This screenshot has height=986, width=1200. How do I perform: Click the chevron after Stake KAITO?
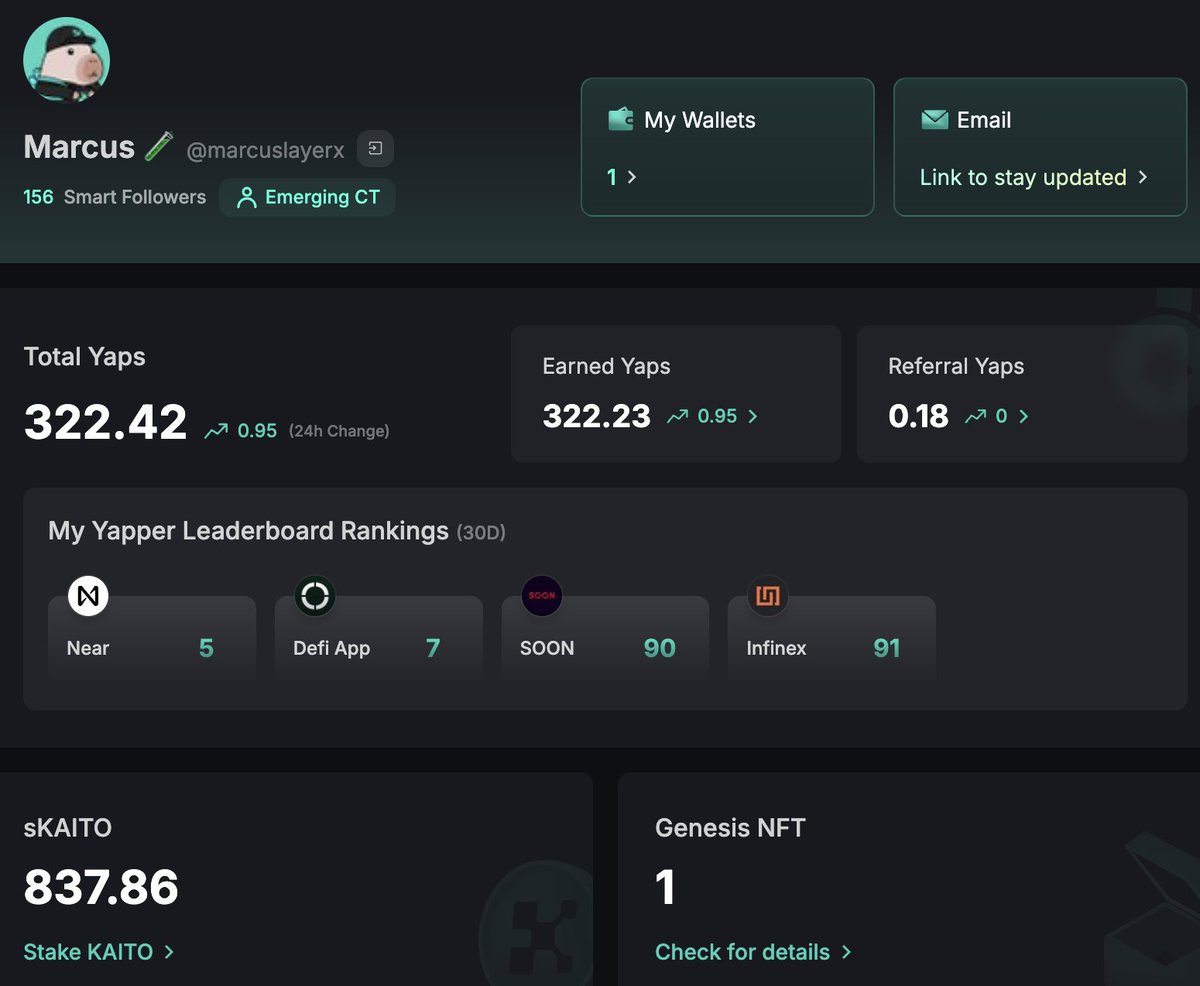coord(169,952)
